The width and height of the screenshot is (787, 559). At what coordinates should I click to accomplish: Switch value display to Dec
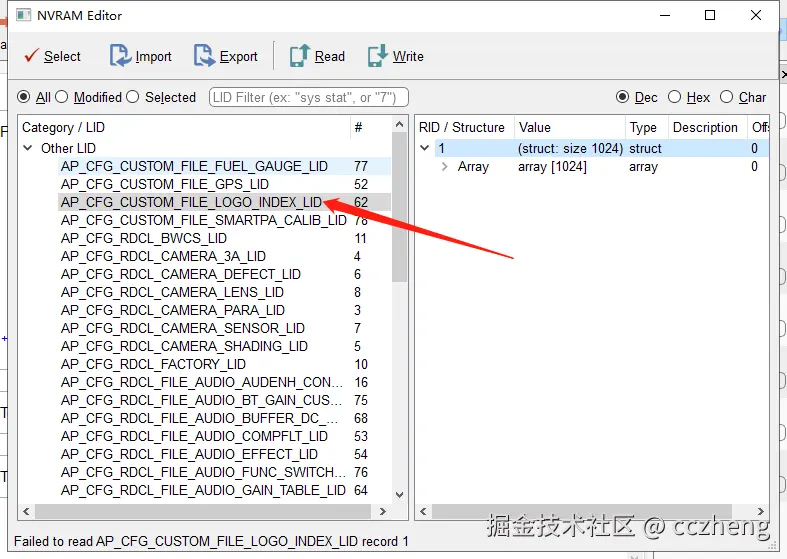point(622,97)
